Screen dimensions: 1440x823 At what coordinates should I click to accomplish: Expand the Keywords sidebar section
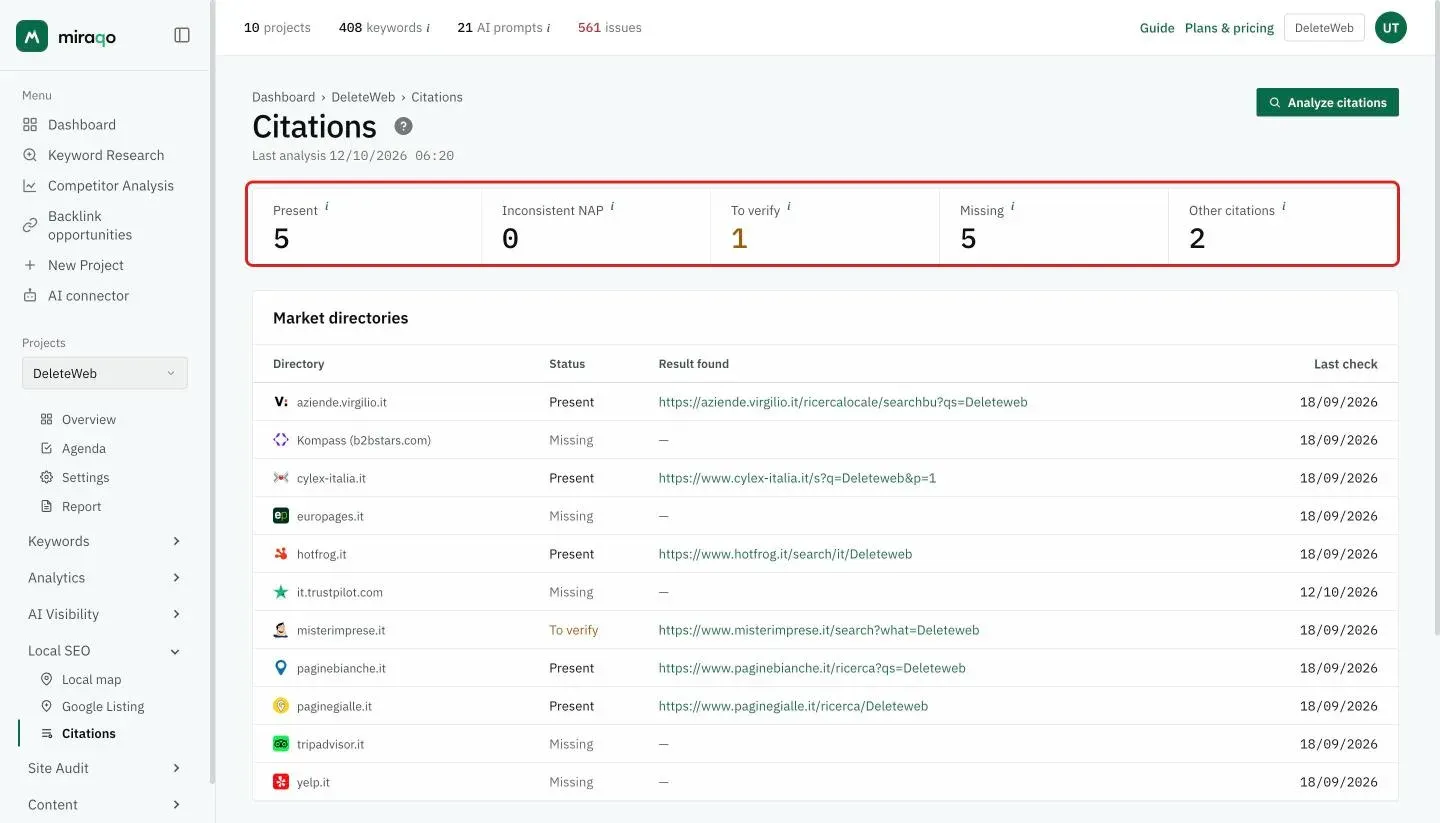pyautogui.click(x=104, y=541)
